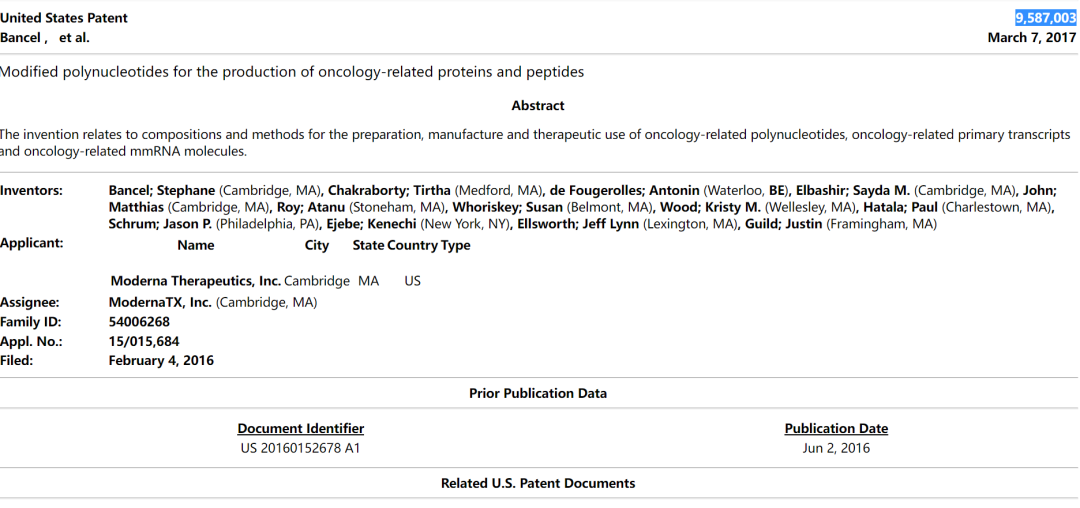Click the Publication Date column header
The height and width of the screenshot is (508, 1080).
(x=836, y=428)
